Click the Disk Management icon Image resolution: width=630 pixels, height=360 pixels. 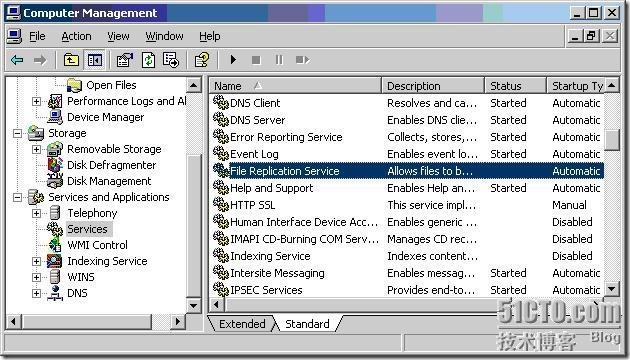point(55,181)
